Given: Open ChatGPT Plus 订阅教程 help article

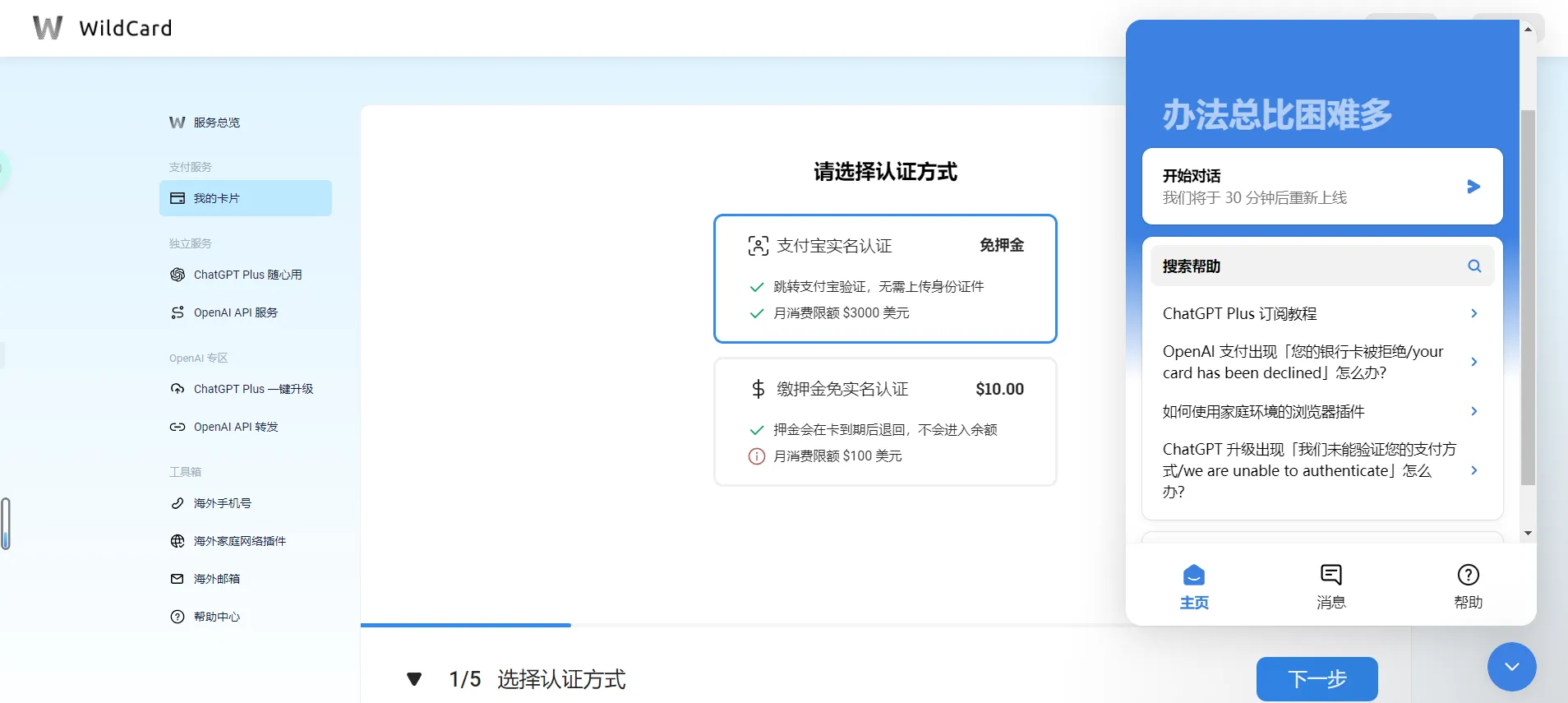Looking at the screenshot, I should [1321, 313].
